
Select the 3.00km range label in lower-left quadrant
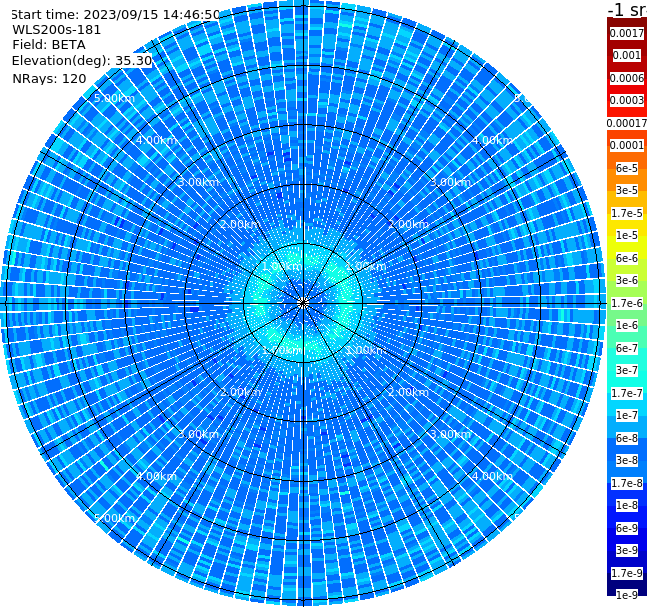[198, 434]
